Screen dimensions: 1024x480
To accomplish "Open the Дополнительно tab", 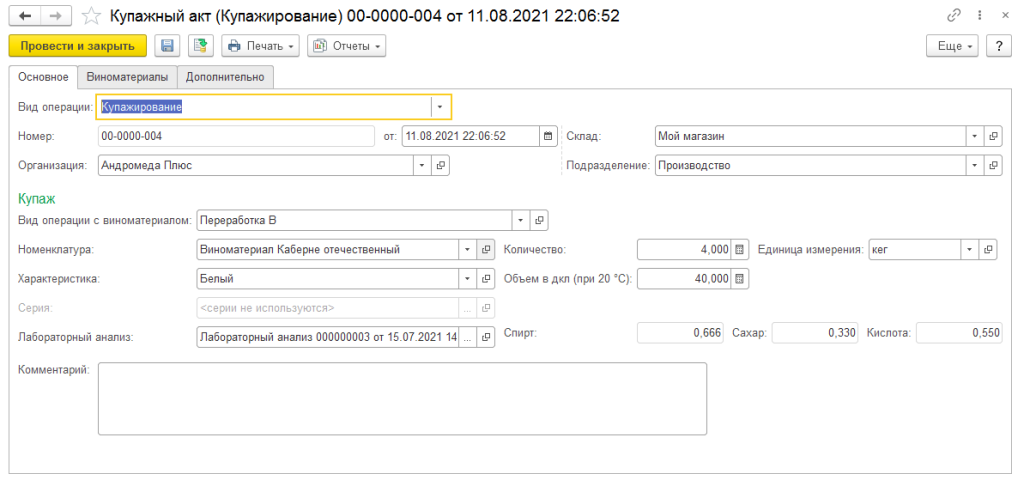I will [225, 77].
